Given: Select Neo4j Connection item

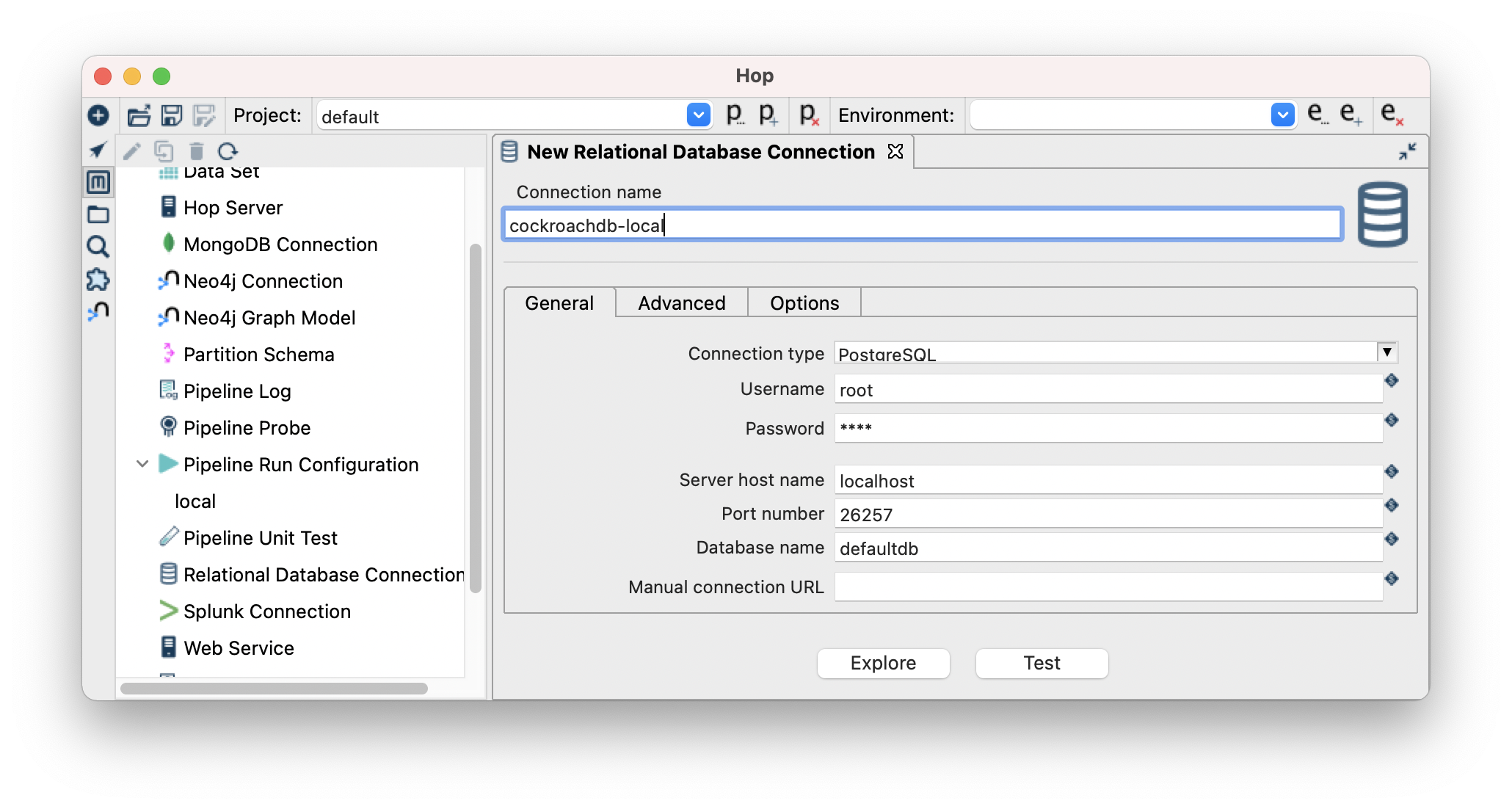Looking at the screenshot, I should (263, 281).
